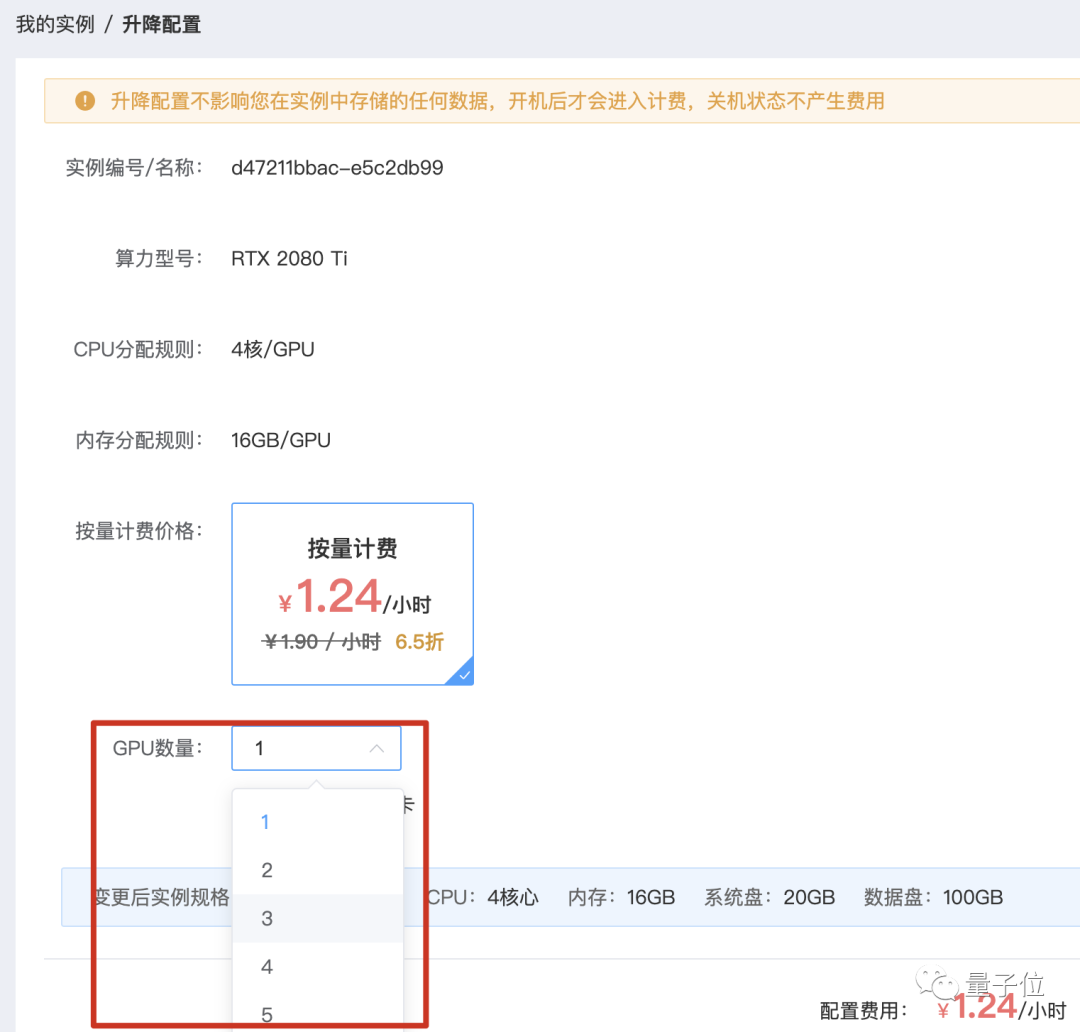Image resolution: width=1080 pixels, height=1032 pixels.
Task: Click the chevron arrow in the GPU数量 selector
Action: point(377,748)
